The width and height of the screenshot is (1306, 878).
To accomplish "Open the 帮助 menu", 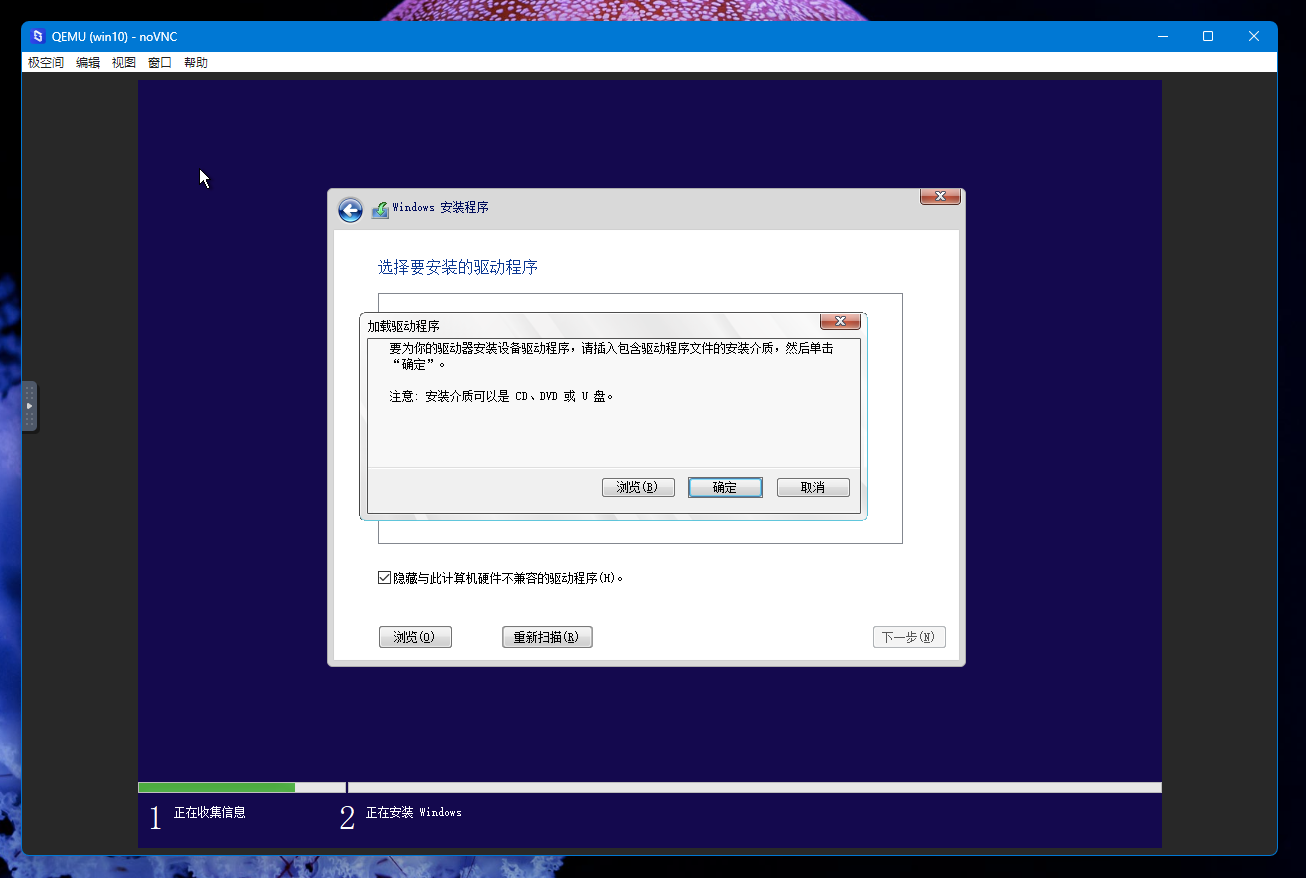I will (x=195, y=62).
